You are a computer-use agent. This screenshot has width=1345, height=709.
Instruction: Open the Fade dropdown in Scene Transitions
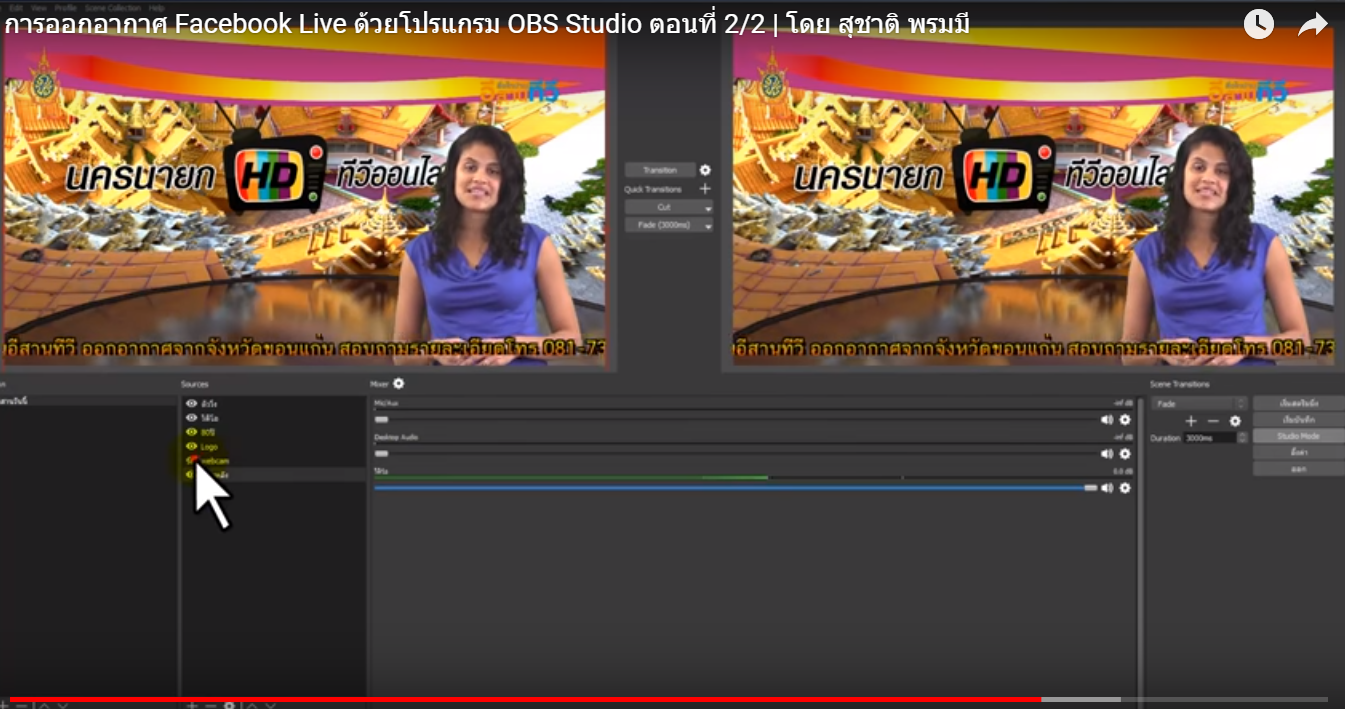click(1199, 403)
